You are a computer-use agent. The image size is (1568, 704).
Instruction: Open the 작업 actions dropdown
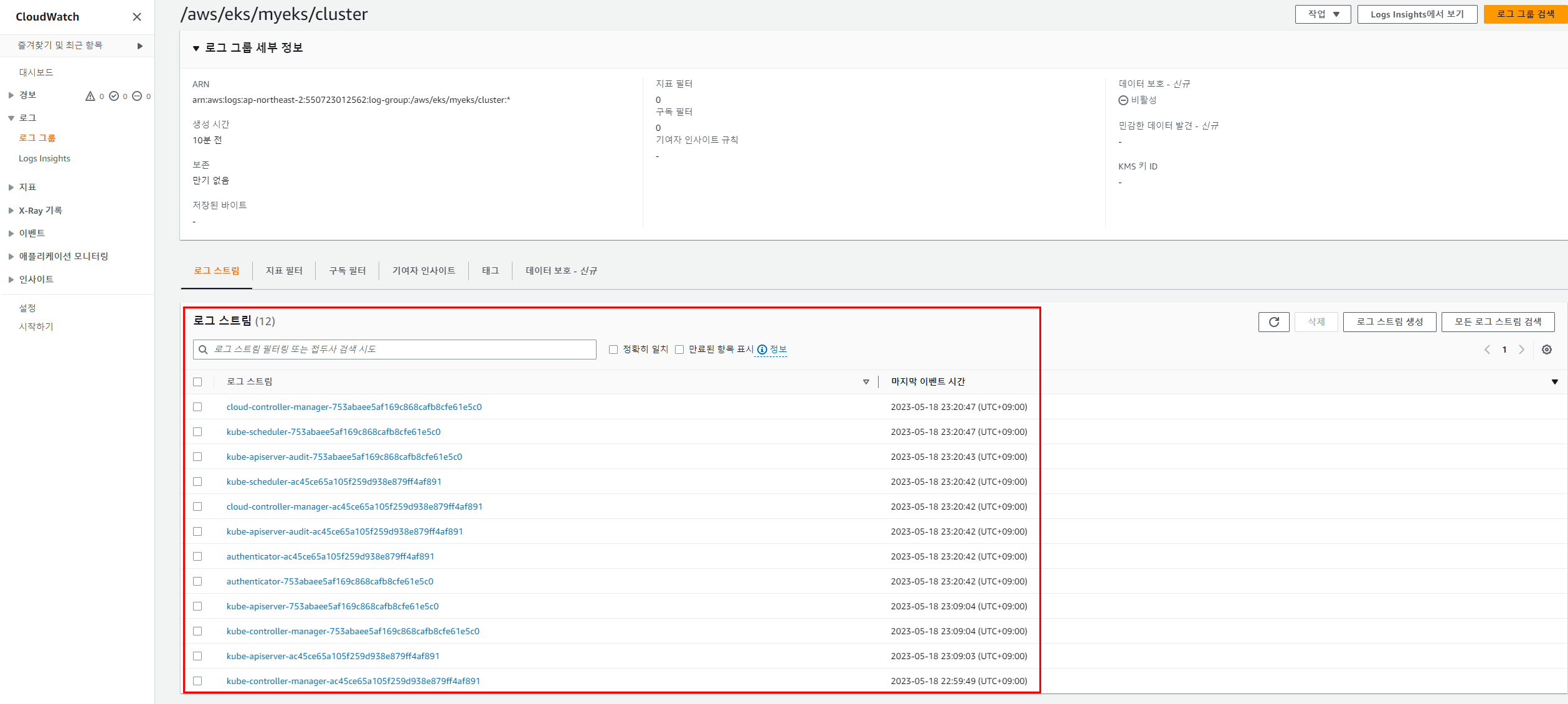pos(1323,14)
